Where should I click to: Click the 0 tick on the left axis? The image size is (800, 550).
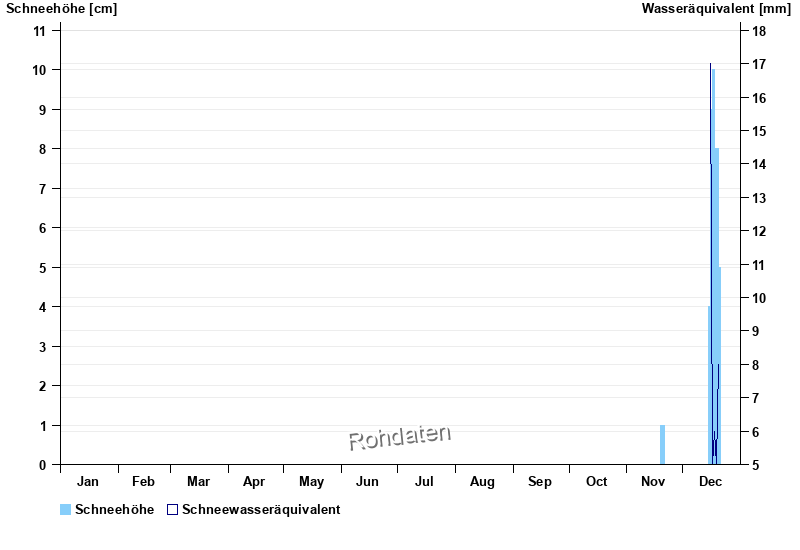coord(43,465)
